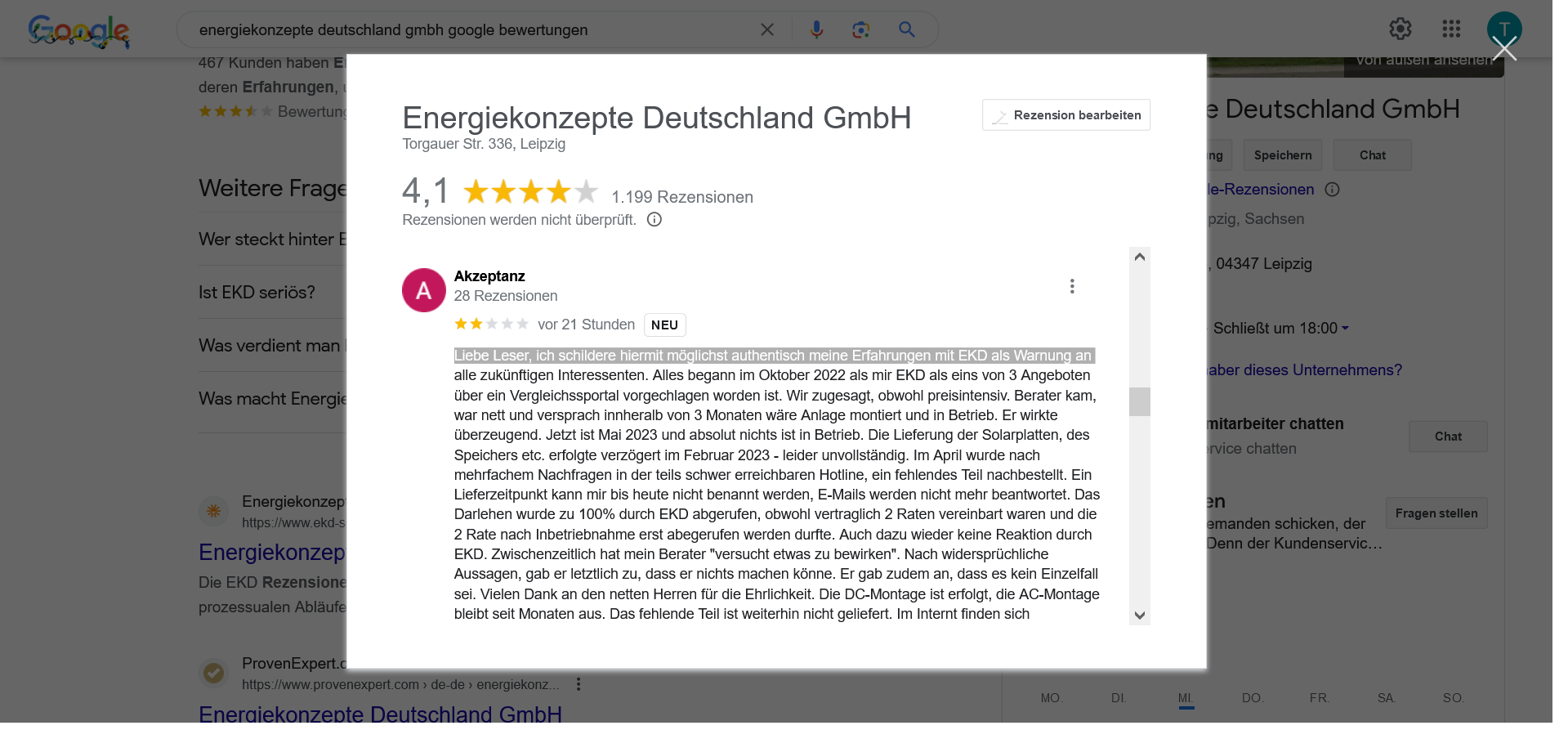Viewport: 1568px width, 730px height.
Task: Open Akzeptanz reviewer profile avatar
Action: [x=423, y=290]
